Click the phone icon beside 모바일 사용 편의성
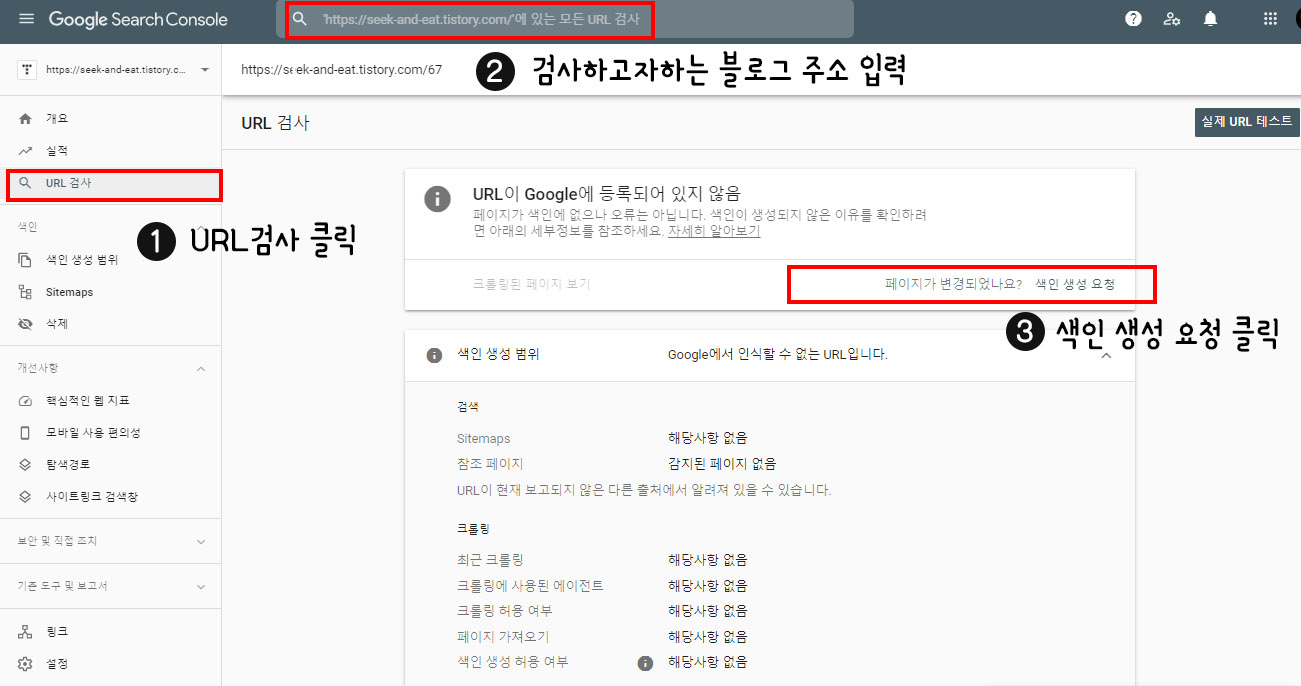Viewport: 1301px width, 686px height. point(26,433)
